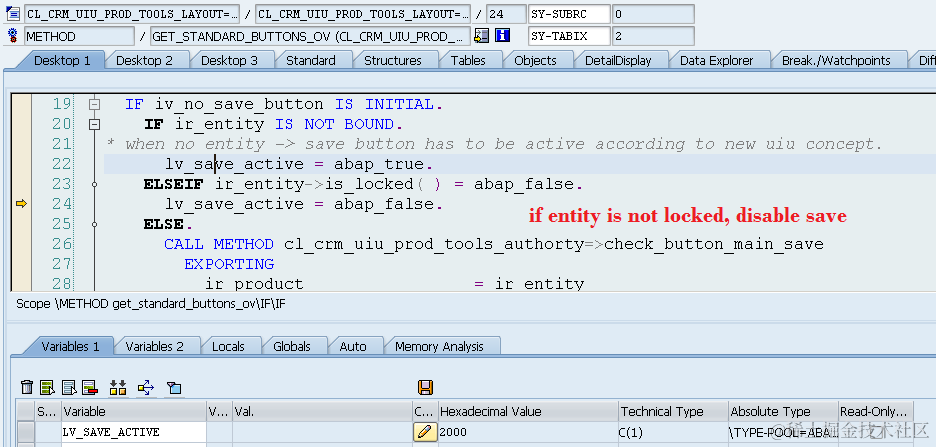The height and width of the screenshot is (447, 936).
Task: Click the GET_STANDARD_BUTTONS_OV method name field
Action: pos(310,36)
